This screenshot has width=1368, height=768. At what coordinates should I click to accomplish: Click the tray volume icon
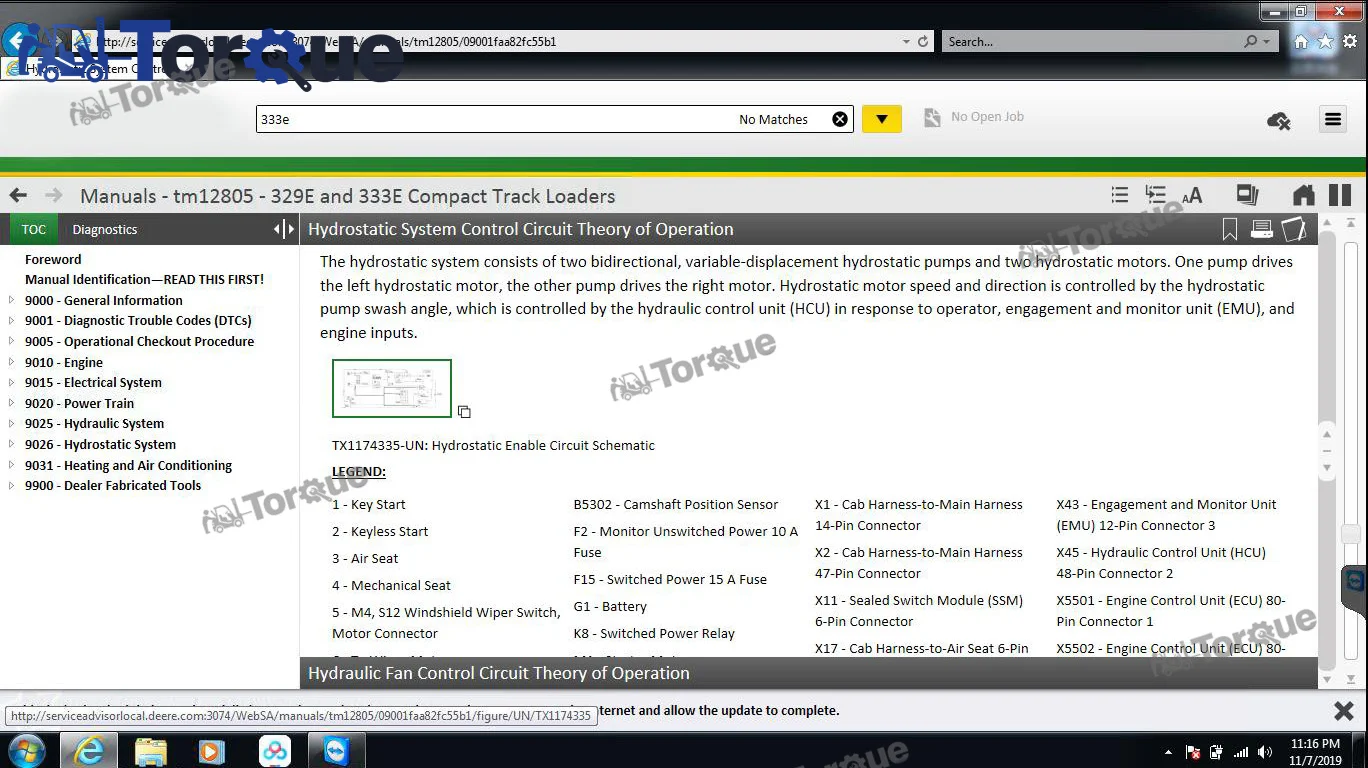(1265, 752)
